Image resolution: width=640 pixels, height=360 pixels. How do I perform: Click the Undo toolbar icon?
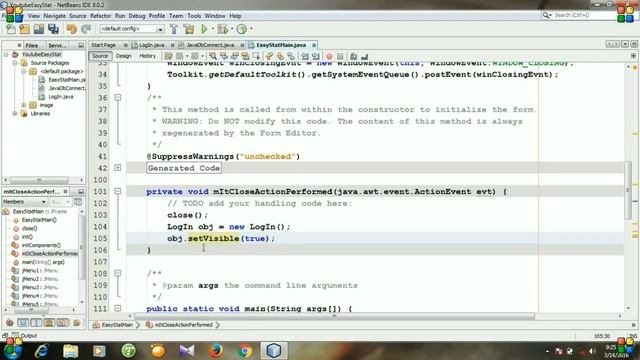tap(72, 29)
